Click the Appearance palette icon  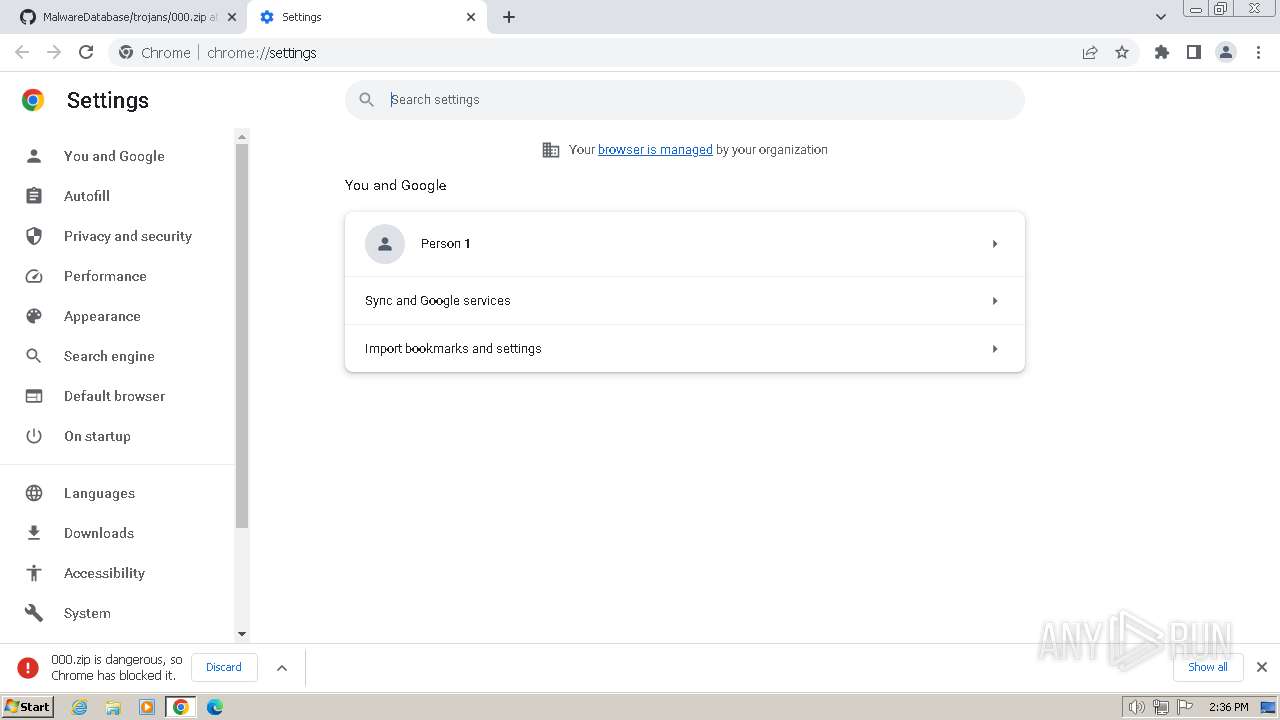pyautogui.click(x=34, y=316)
